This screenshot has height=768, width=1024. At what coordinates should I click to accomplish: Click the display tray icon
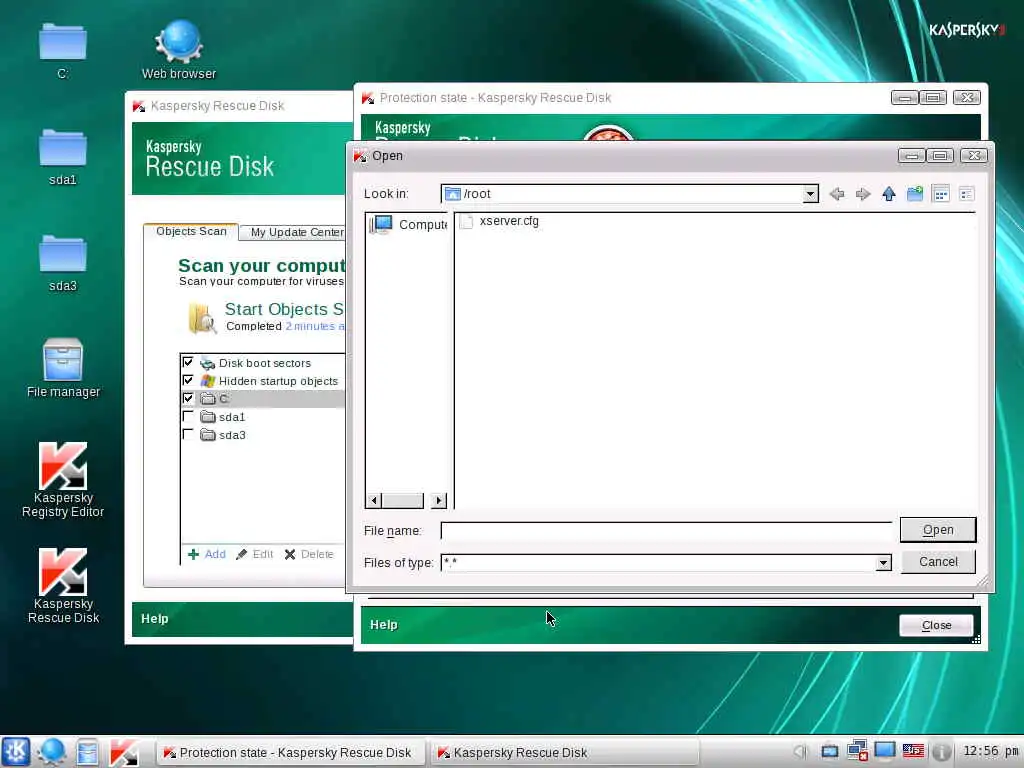pos(885,751)
